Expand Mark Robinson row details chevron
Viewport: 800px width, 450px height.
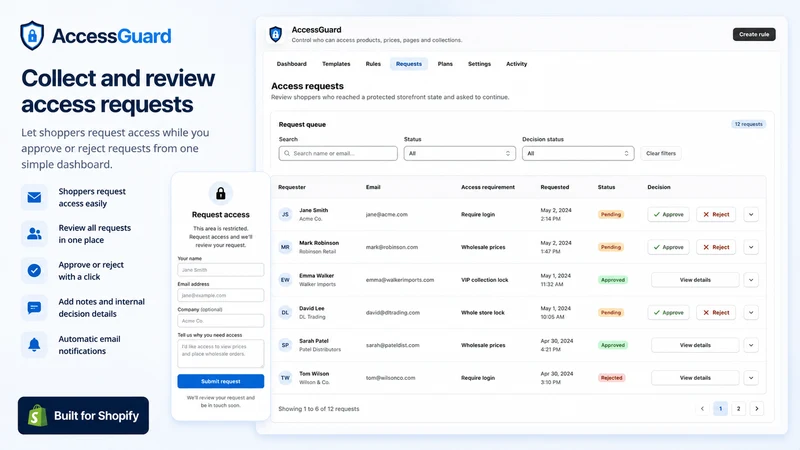[x=751, y=247]
